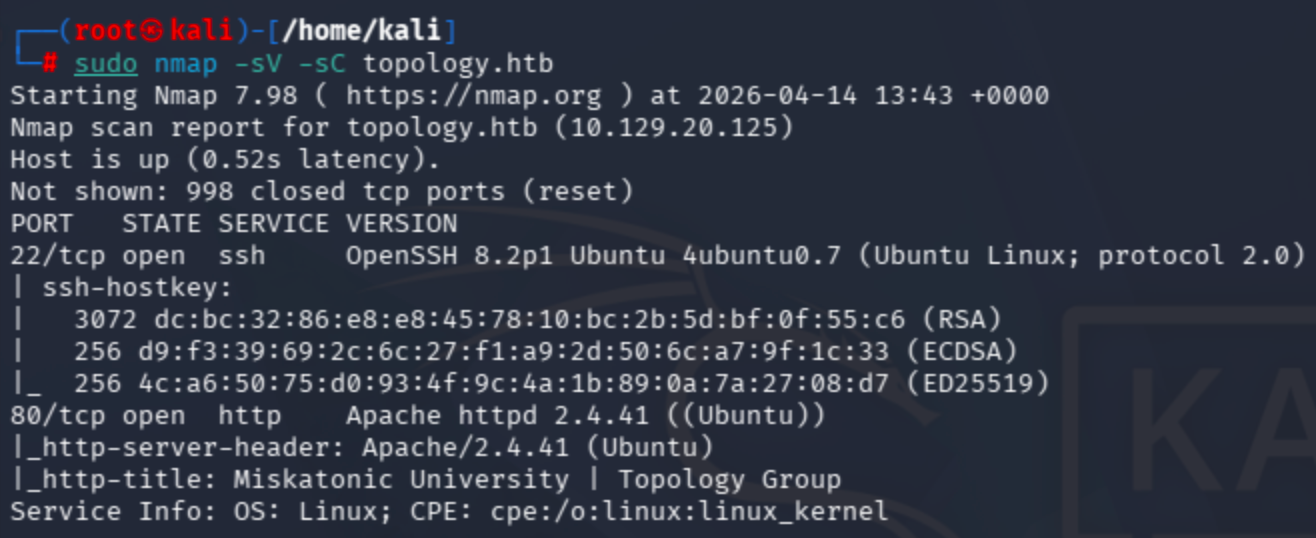Click the http-server-header line

[370, 447]
